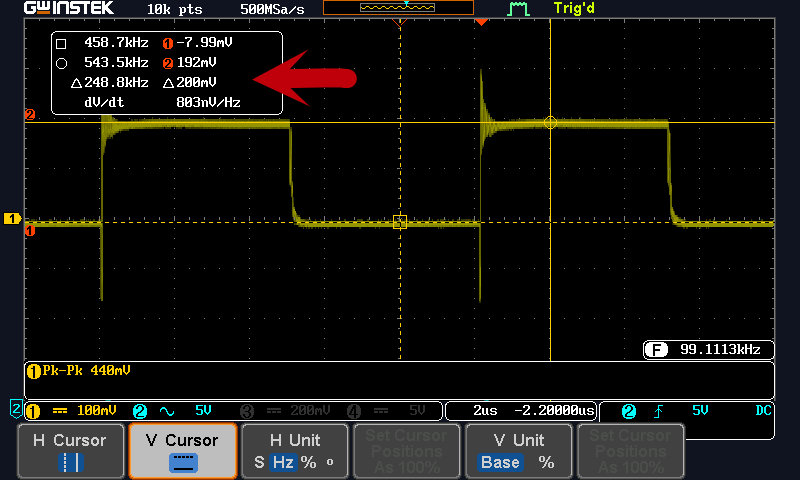Viewport: 800px width, 480px height.
Task: Click the red cursor 2 badge in readout
Action: point(168,63)
